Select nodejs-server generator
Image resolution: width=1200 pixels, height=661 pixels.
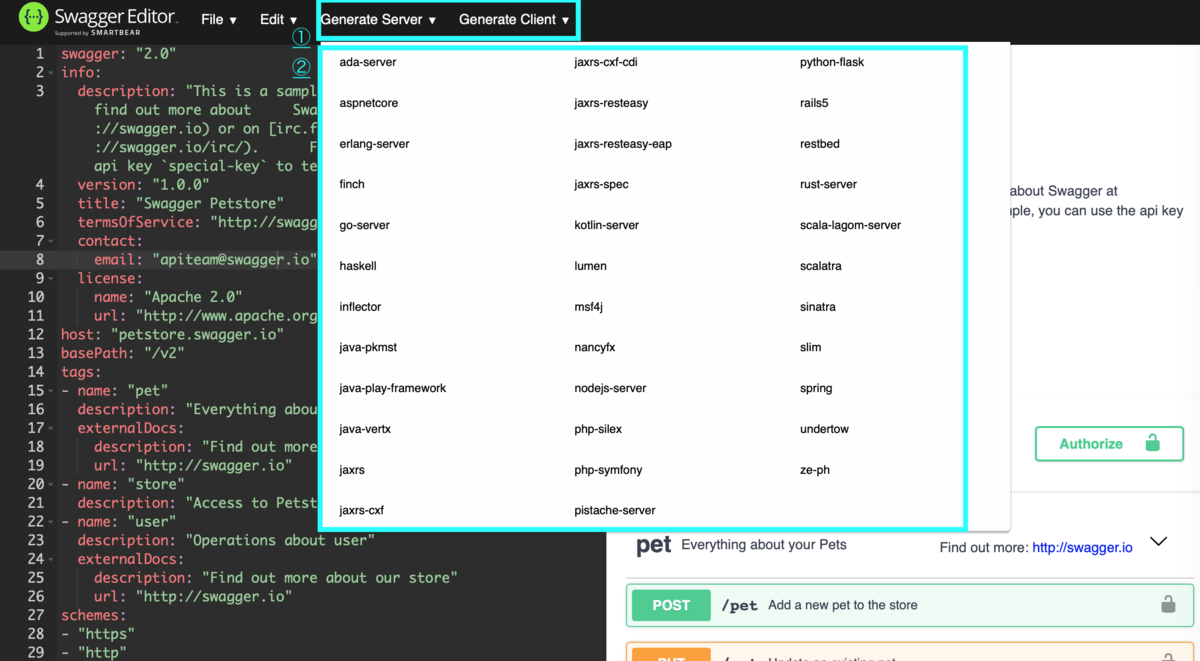[x=610, y=388]
